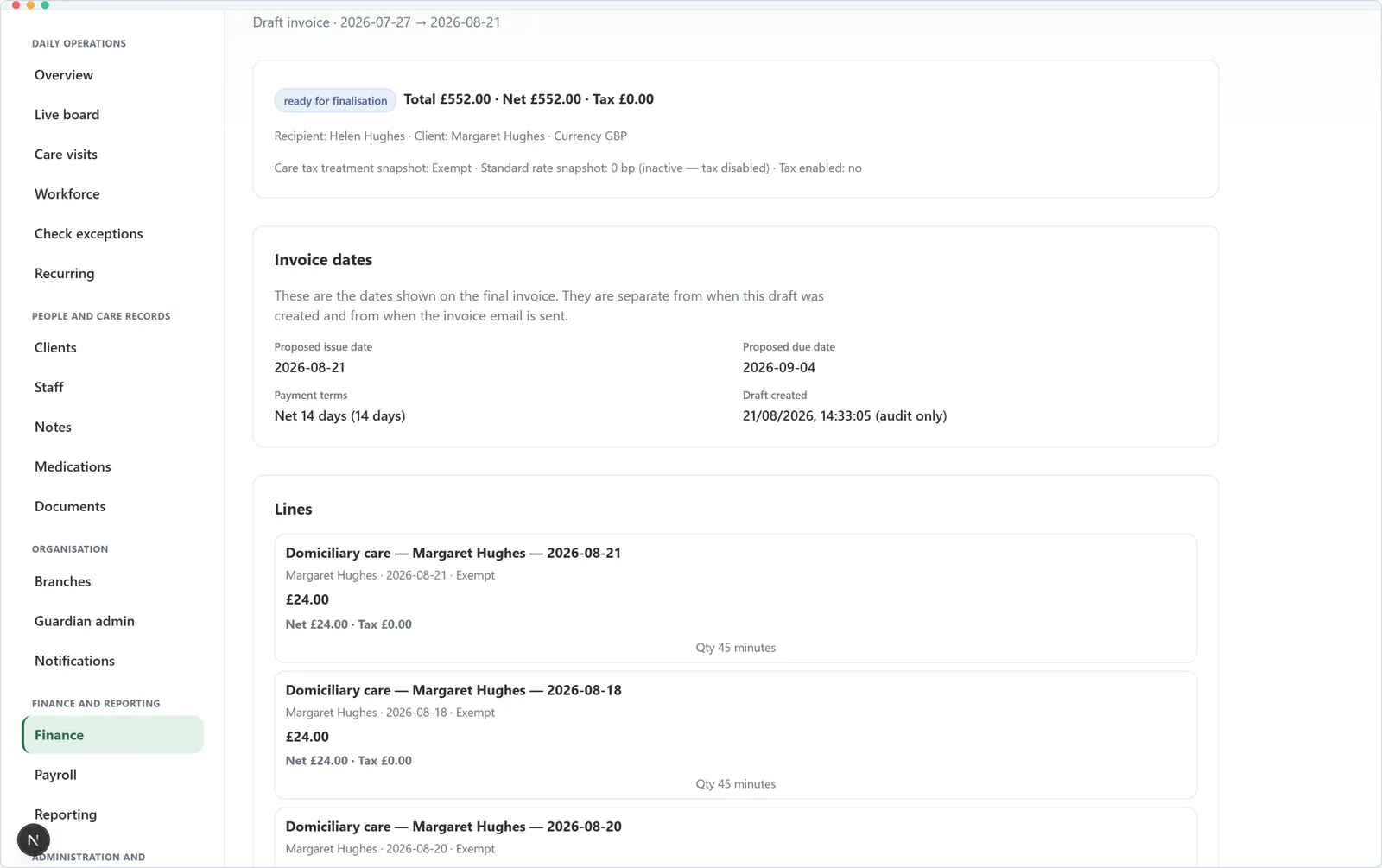Open the 2026-08-20 domiciliary care line
Screen dimensions: 1382x868
tap(736, 837)
